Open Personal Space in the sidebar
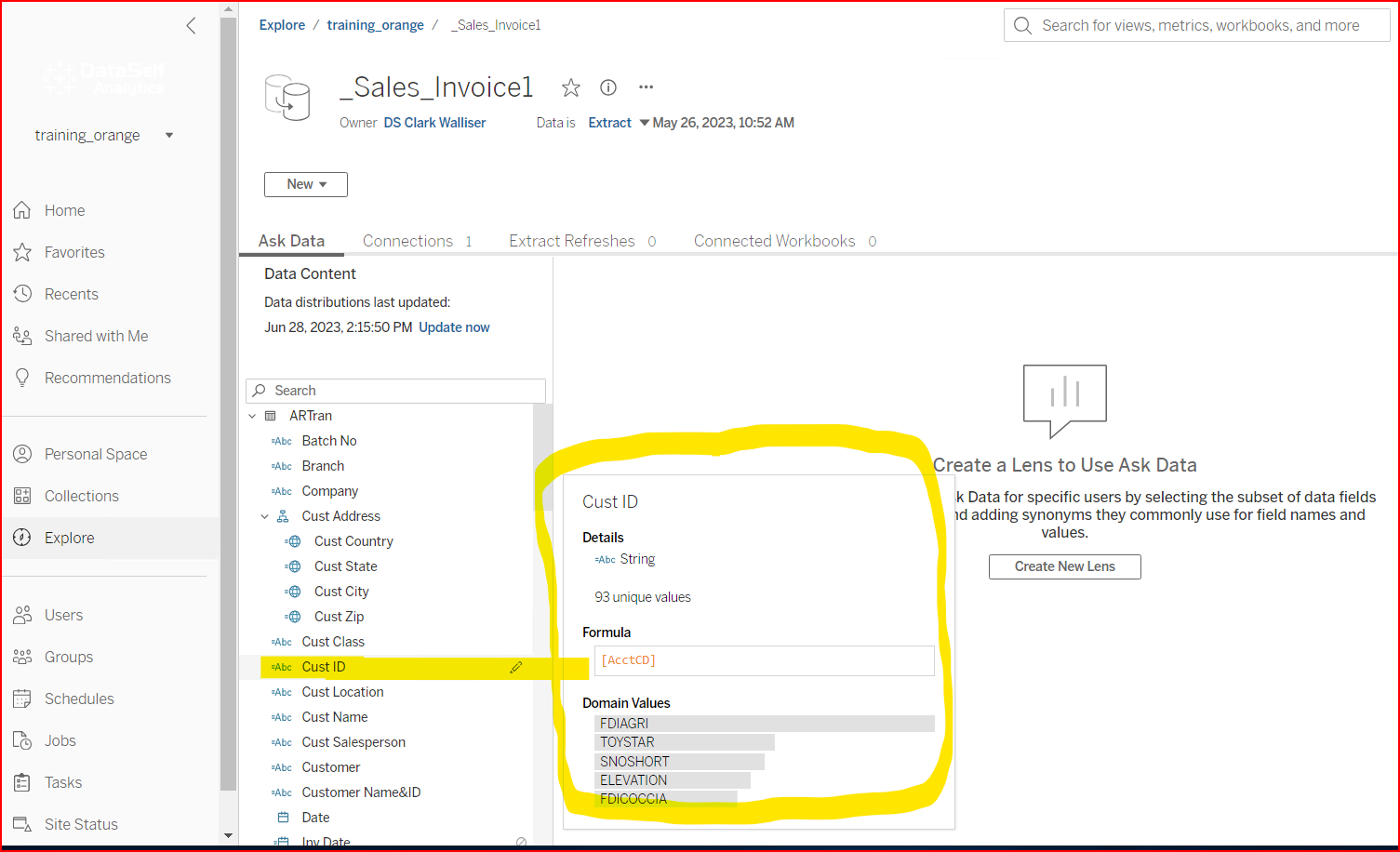Viewport: 1400px width, 852px height. pos(96,454)
